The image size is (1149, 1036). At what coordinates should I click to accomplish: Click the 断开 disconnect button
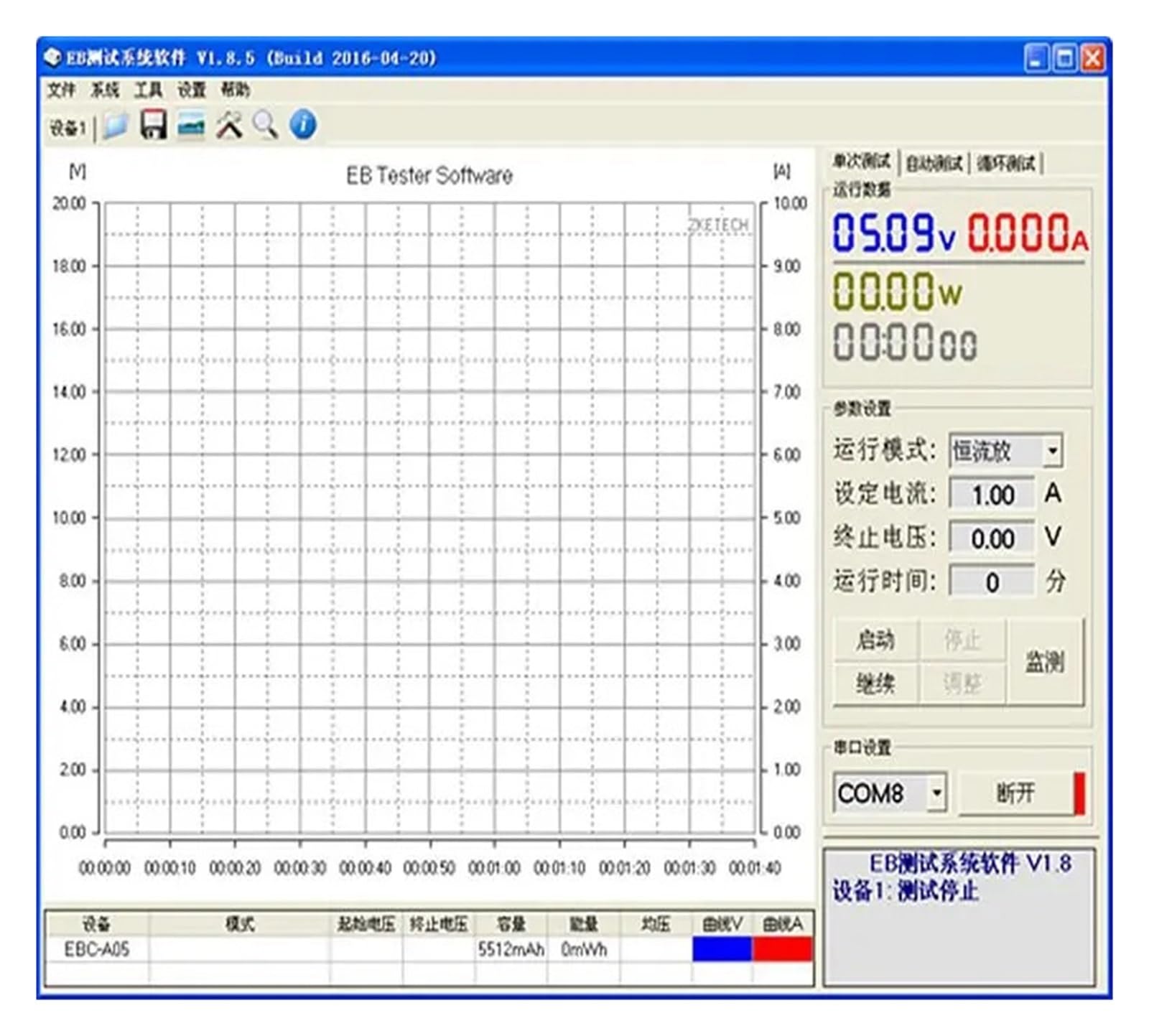tap(1015, 793)
